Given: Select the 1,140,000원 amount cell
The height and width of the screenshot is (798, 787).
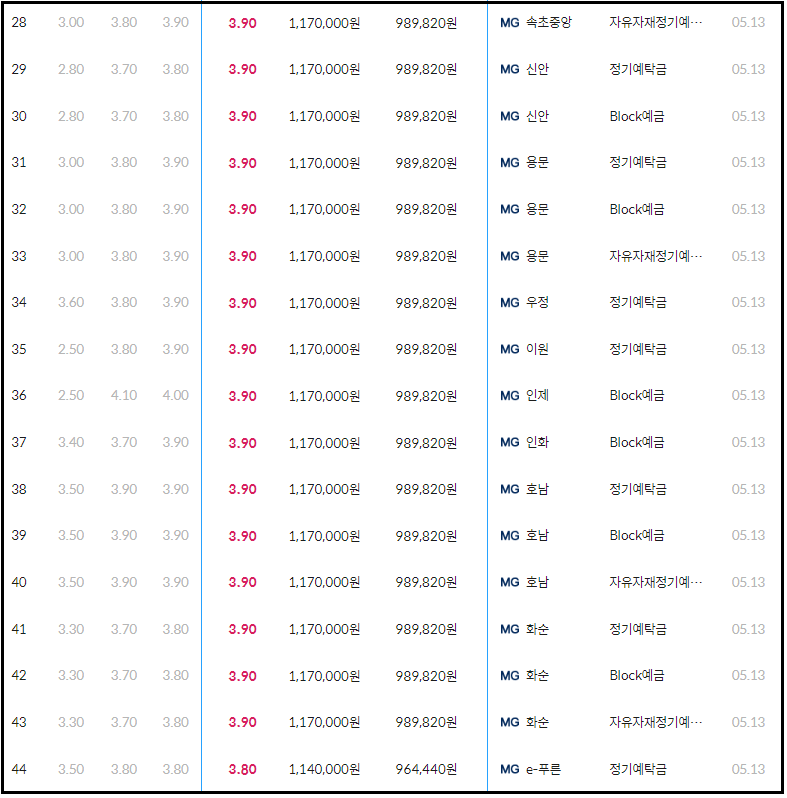Looking at the screenshot, I should pos(324,770).
